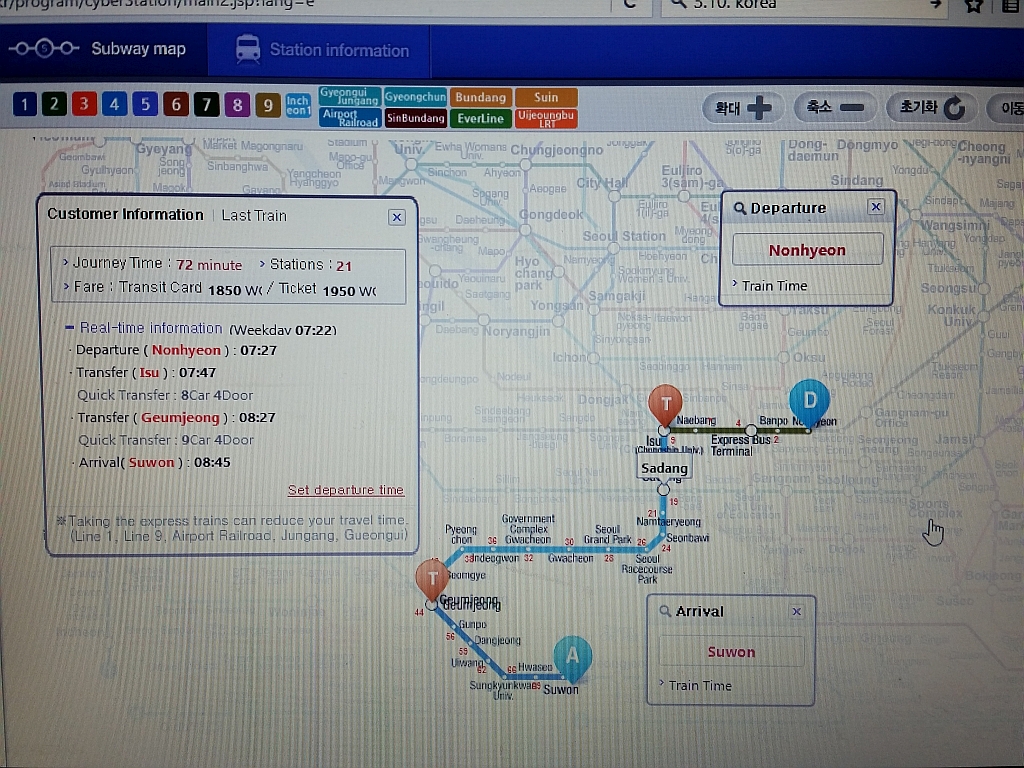Collapse the Real-time information section

(70, 328)
